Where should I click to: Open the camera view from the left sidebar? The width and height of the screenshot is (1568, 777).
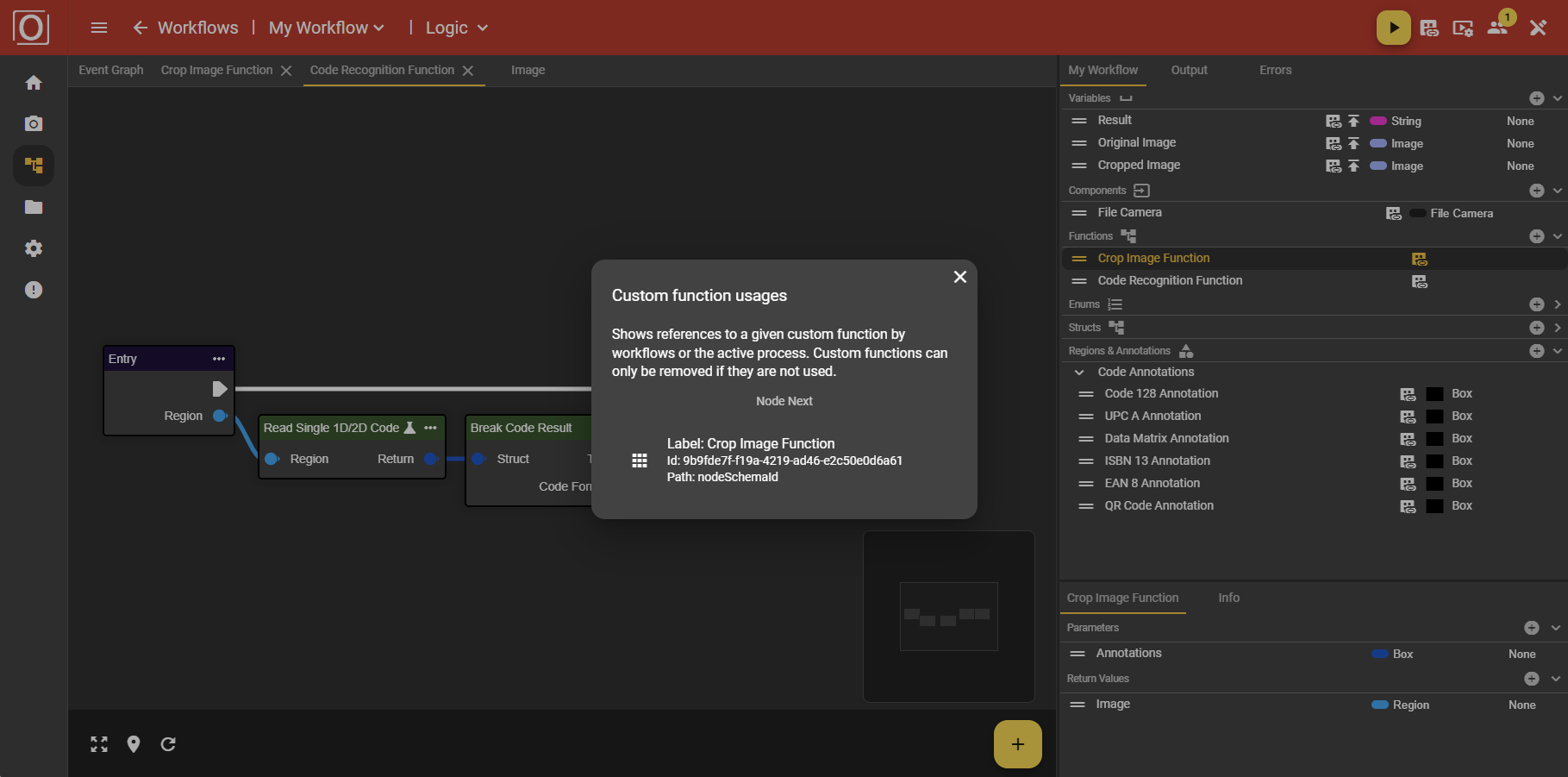(x=33, y=123)
